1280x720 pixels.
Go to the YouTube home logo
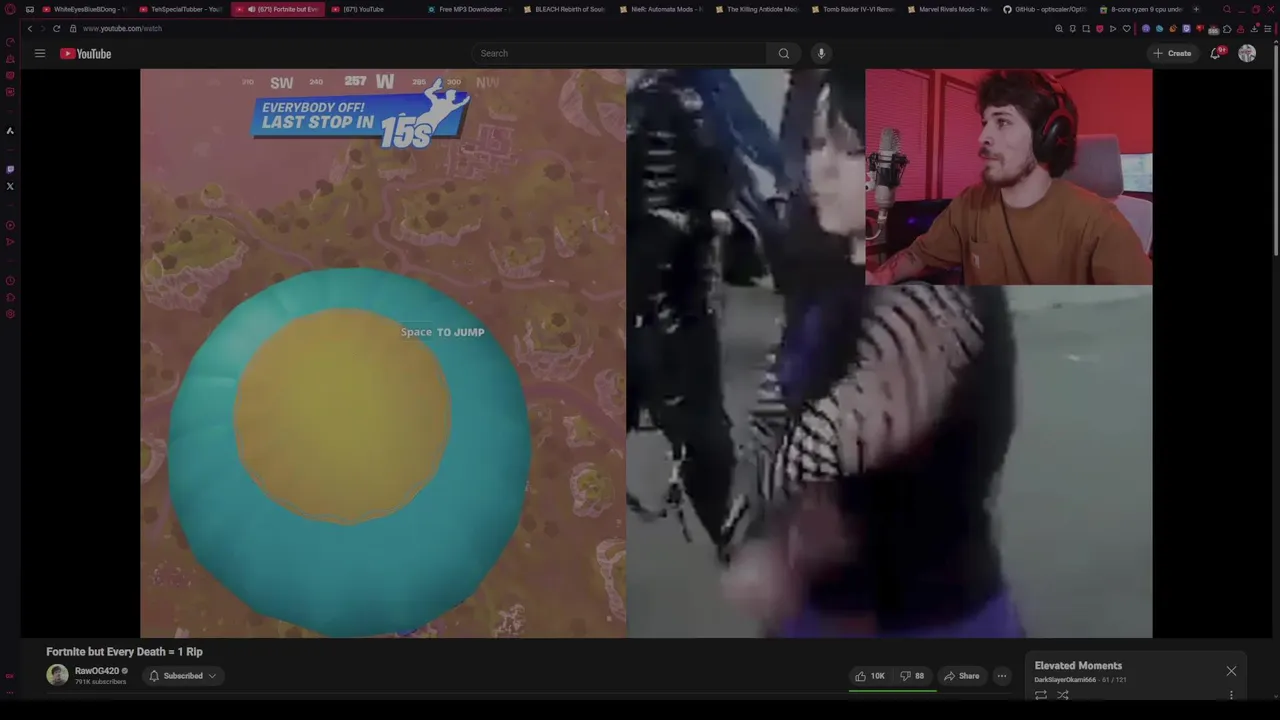85,53
